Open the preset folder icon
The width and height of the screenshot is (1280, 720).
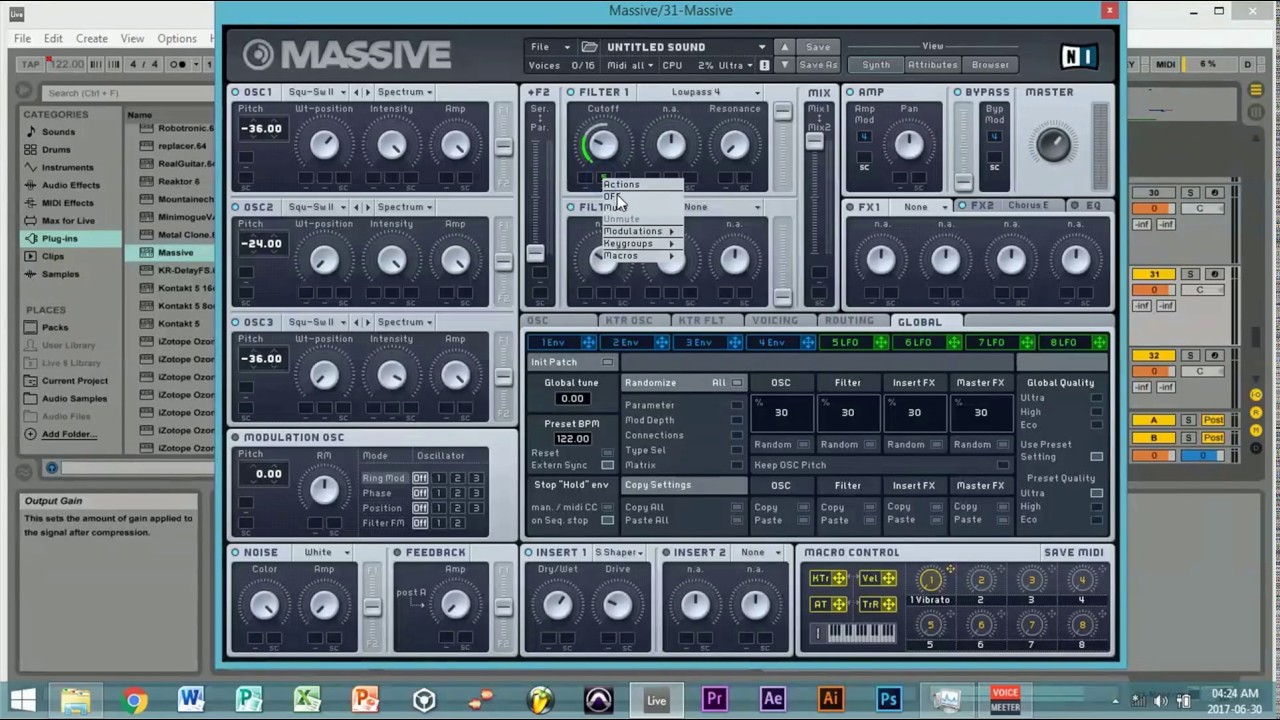click(x=589, y=47)
